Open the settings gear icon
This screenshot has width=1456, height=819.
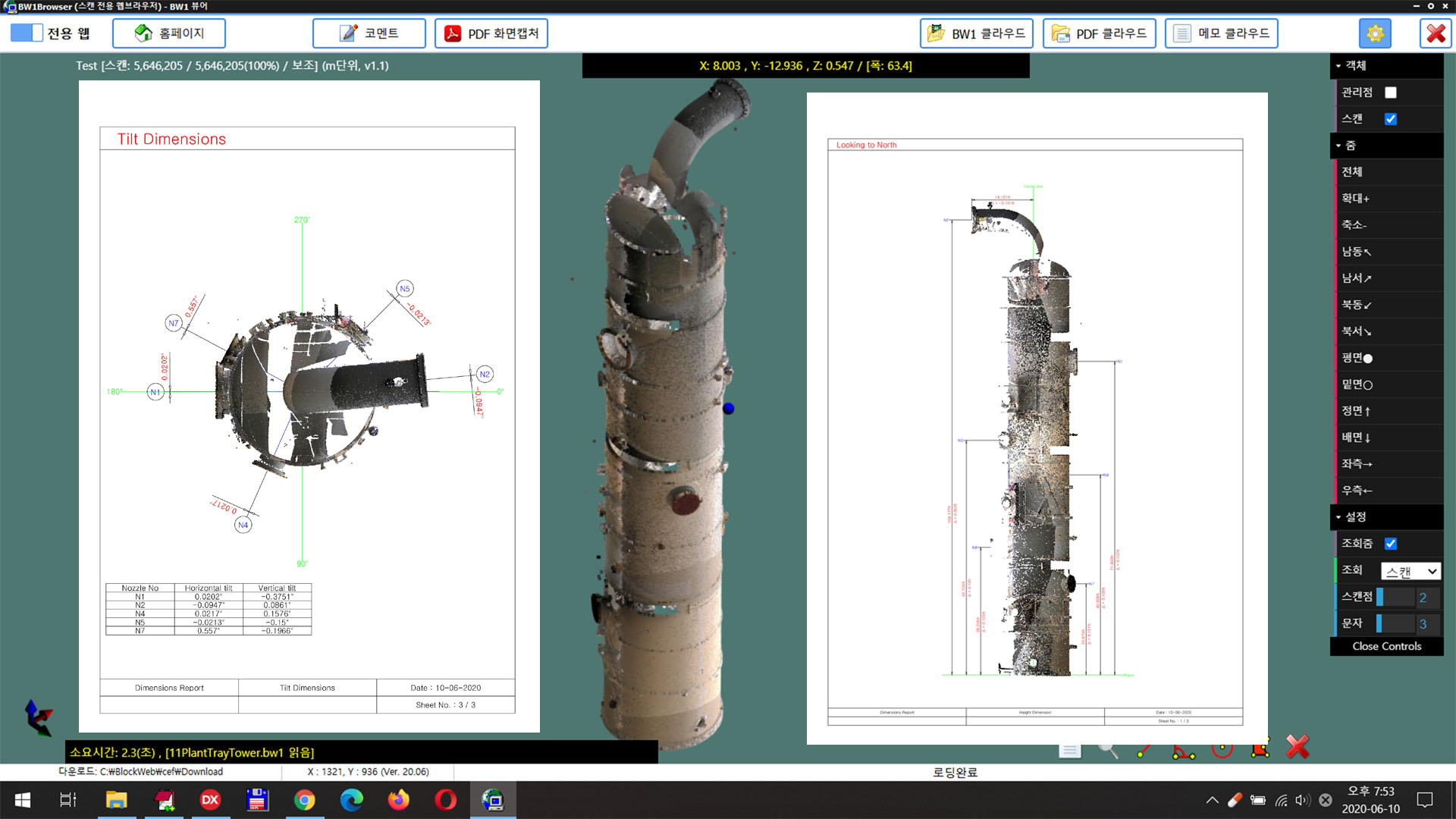click(1375, 33)
